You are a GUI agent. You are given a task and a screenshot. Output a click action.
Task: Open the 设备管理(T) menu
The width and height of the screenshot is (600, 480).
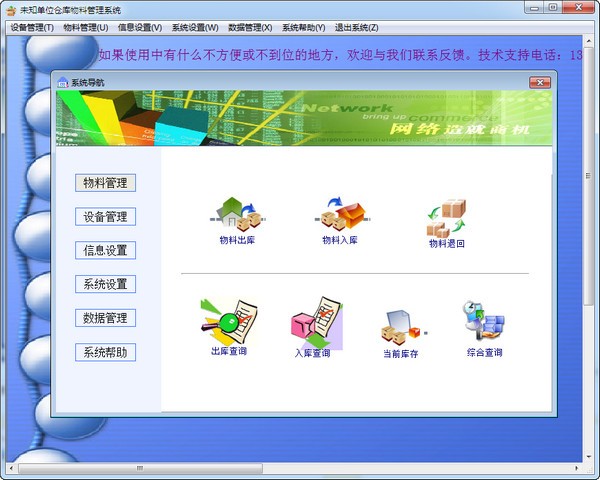[x=32, y=27]
